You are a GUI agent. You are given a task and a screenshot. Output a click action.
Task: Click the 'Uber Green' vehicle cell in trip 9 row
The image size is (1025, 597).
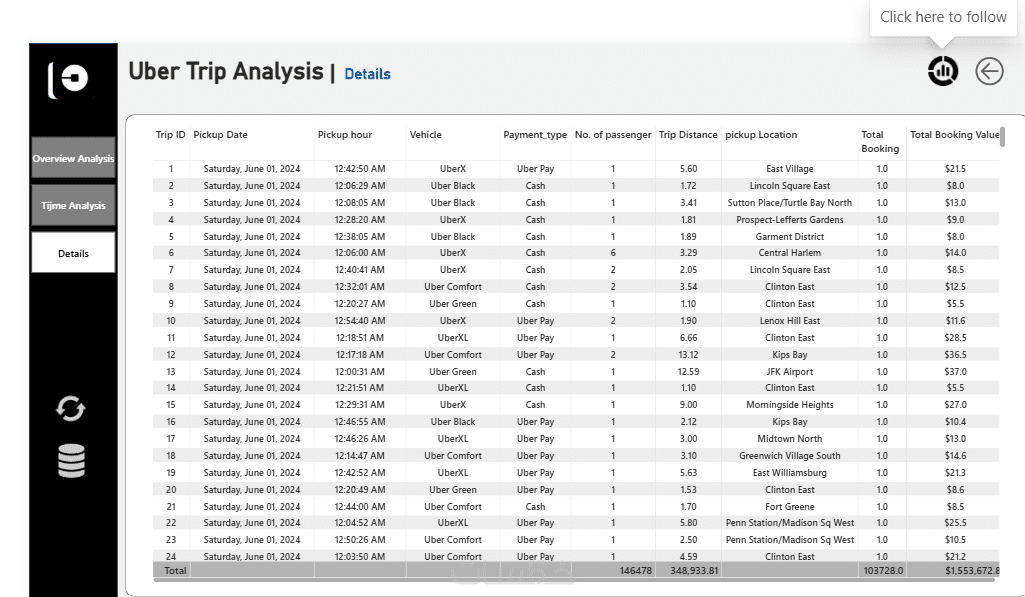point(452,303)
